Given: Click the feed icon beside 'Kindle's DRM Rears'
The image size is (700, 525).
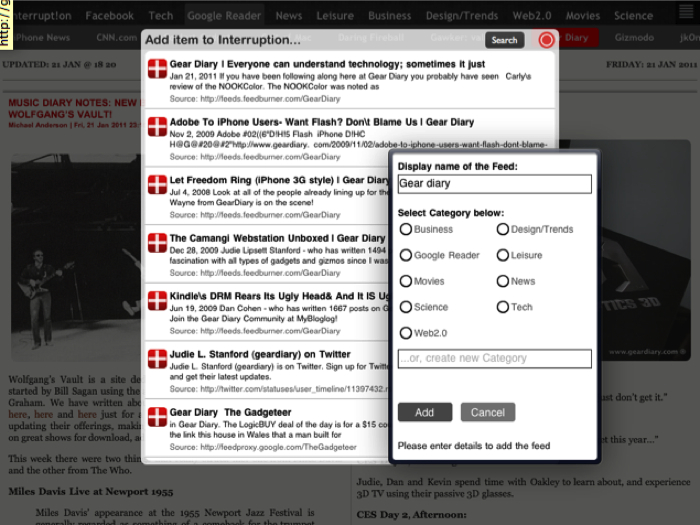Looking at the screenshot, I should pos(157,301).
